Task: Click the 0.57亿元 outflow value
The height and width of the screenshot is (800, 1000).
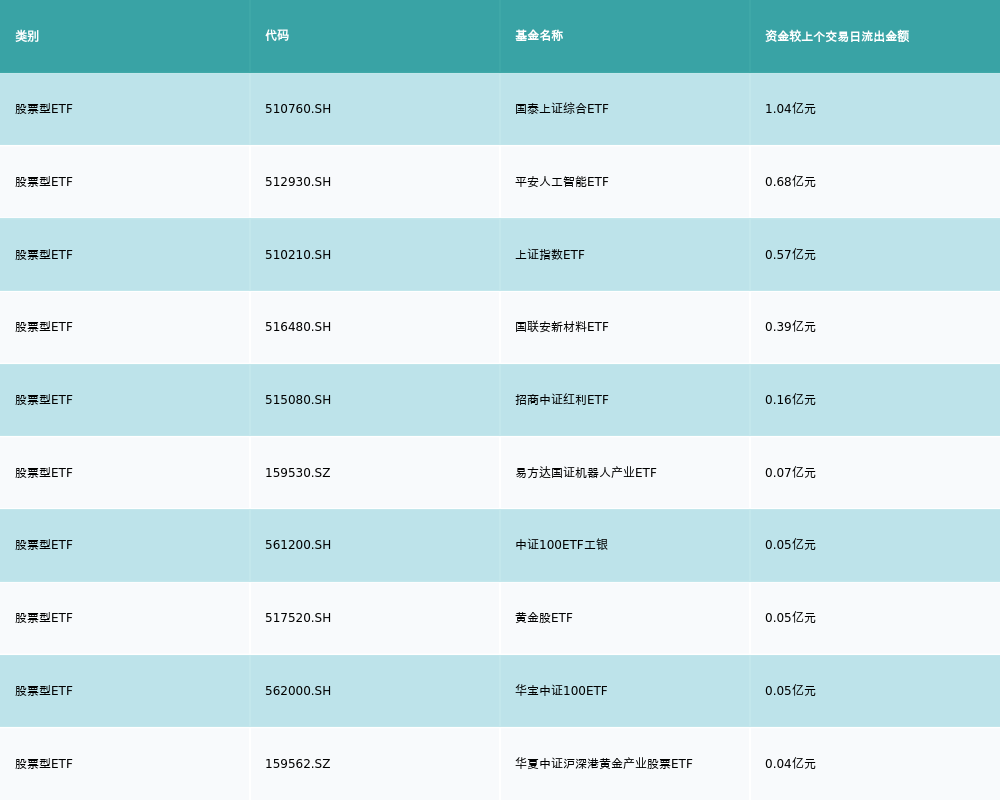Action: tap(790, 255)
